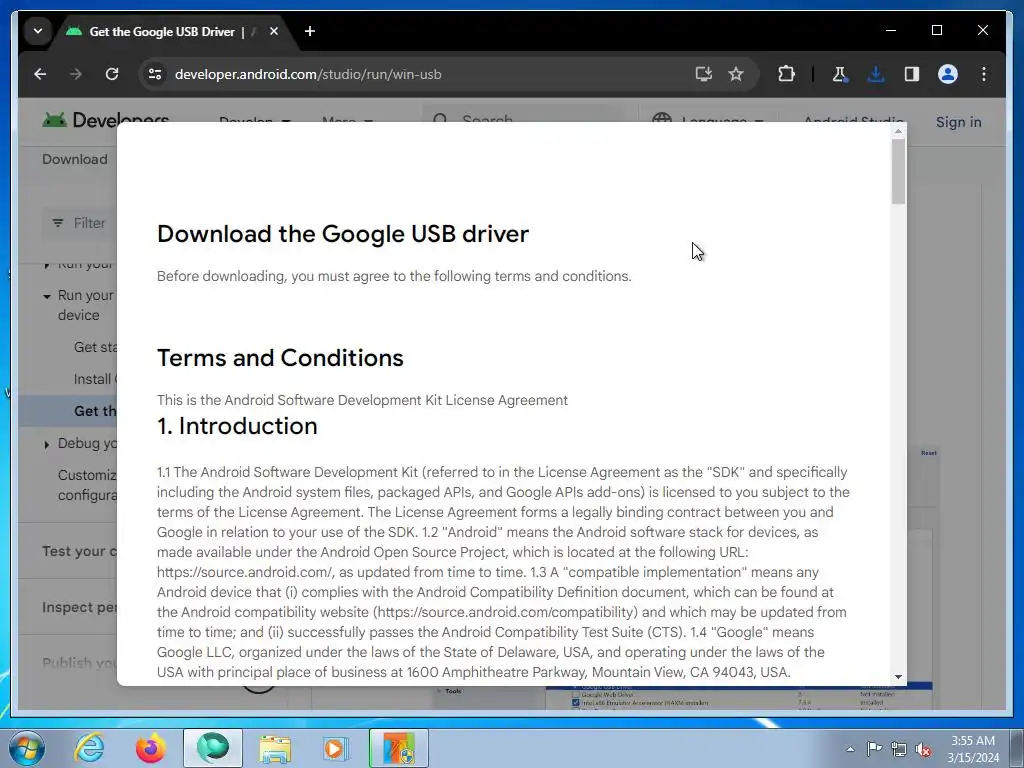Select the Inspect sidebar item
This screenshot has width=1024, height=768.
79,607
